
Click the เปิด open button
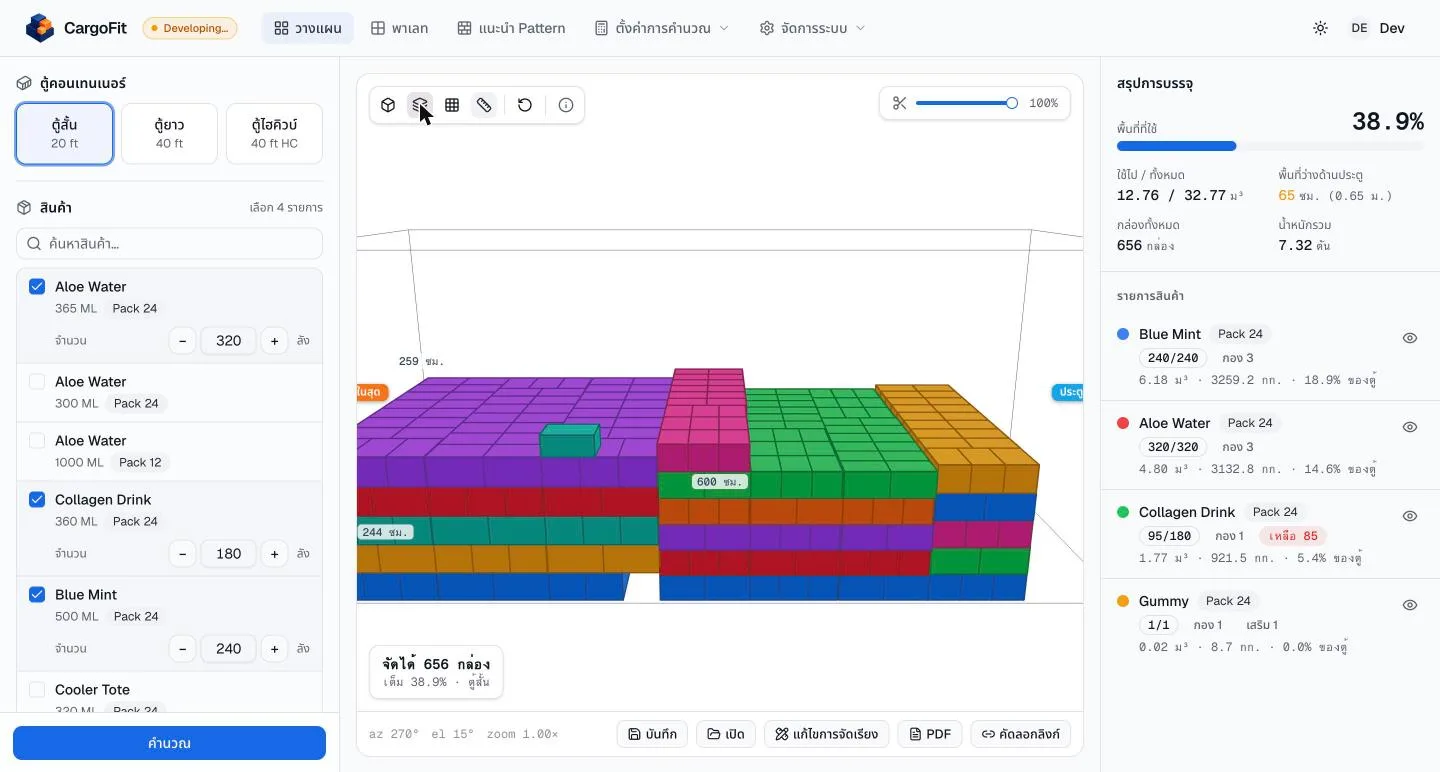click(x=726, y=734)
